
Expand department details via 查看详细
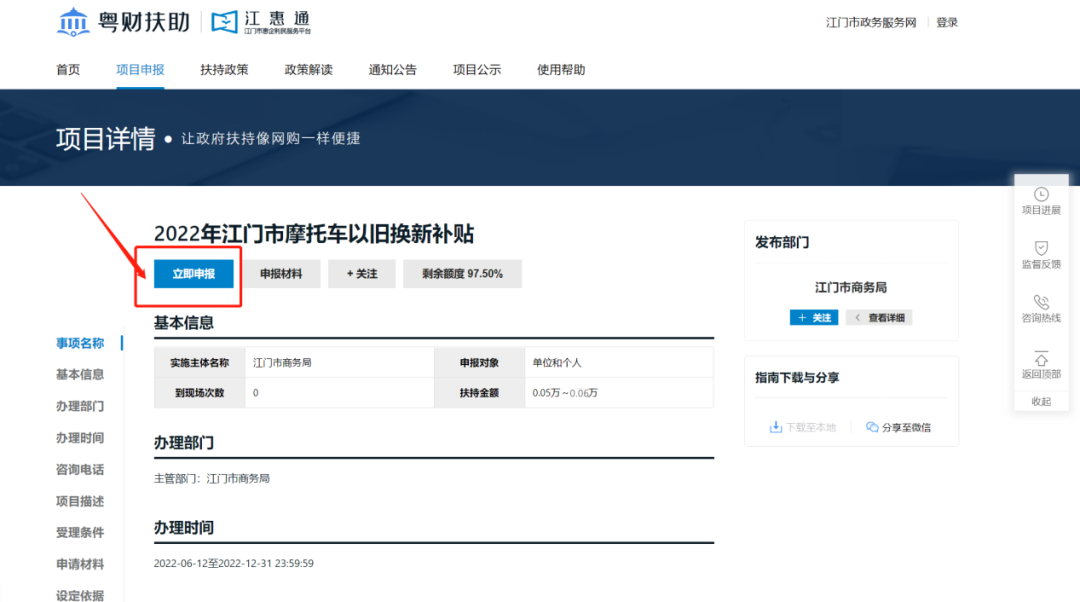pos(879,318)
